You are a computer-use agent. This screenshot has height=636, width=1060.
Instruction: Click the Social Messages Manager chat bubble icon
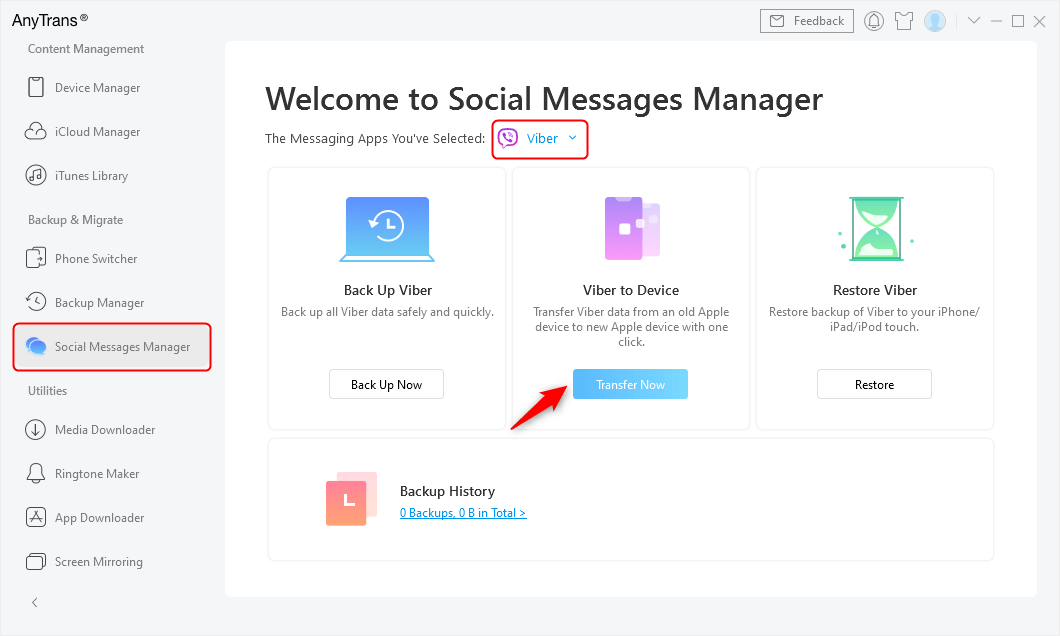pyautogui.click(x=36, y=346)
